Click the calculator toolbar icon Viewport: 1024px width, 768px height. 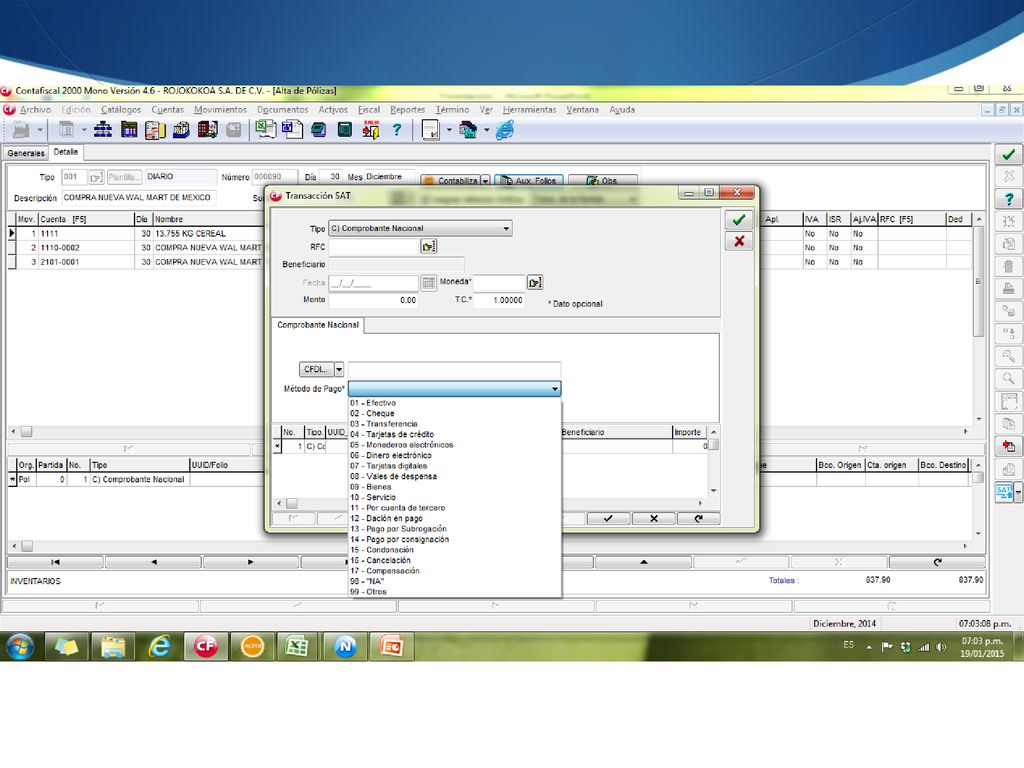pos(344,130)
